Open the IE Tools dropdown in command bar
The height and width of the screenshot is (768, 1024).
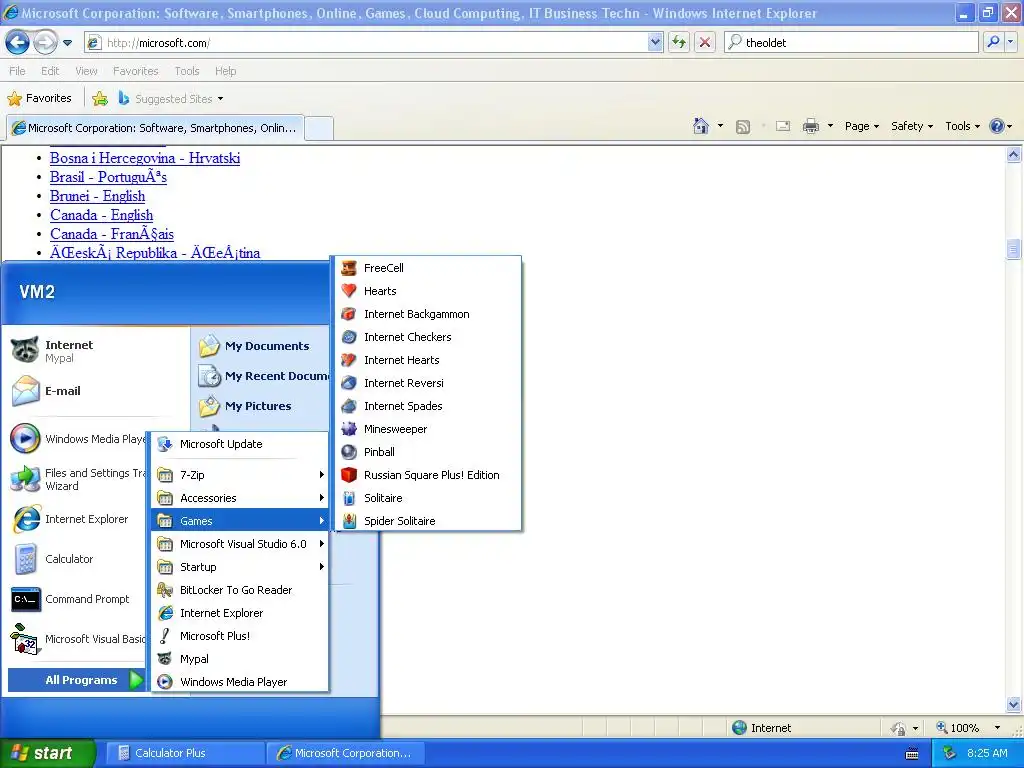click(x=962, y=126)
